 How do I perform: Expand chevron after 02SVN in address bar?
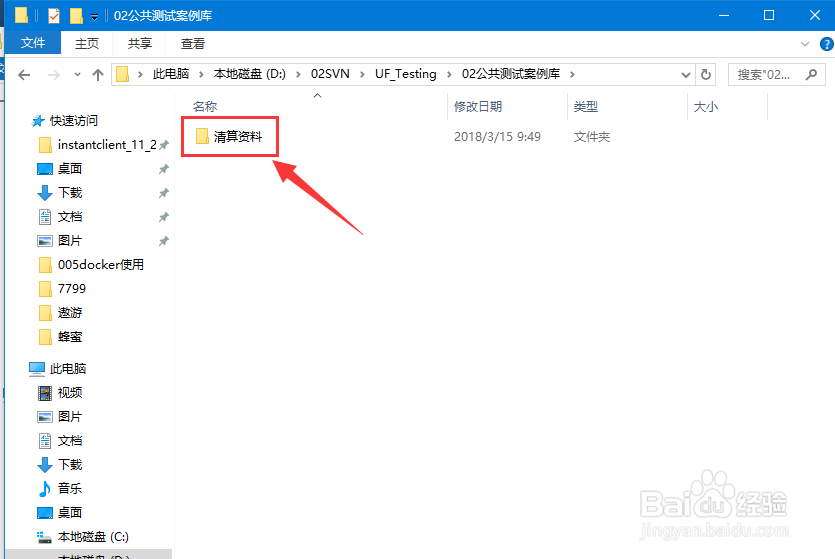(x=362, y=75)
